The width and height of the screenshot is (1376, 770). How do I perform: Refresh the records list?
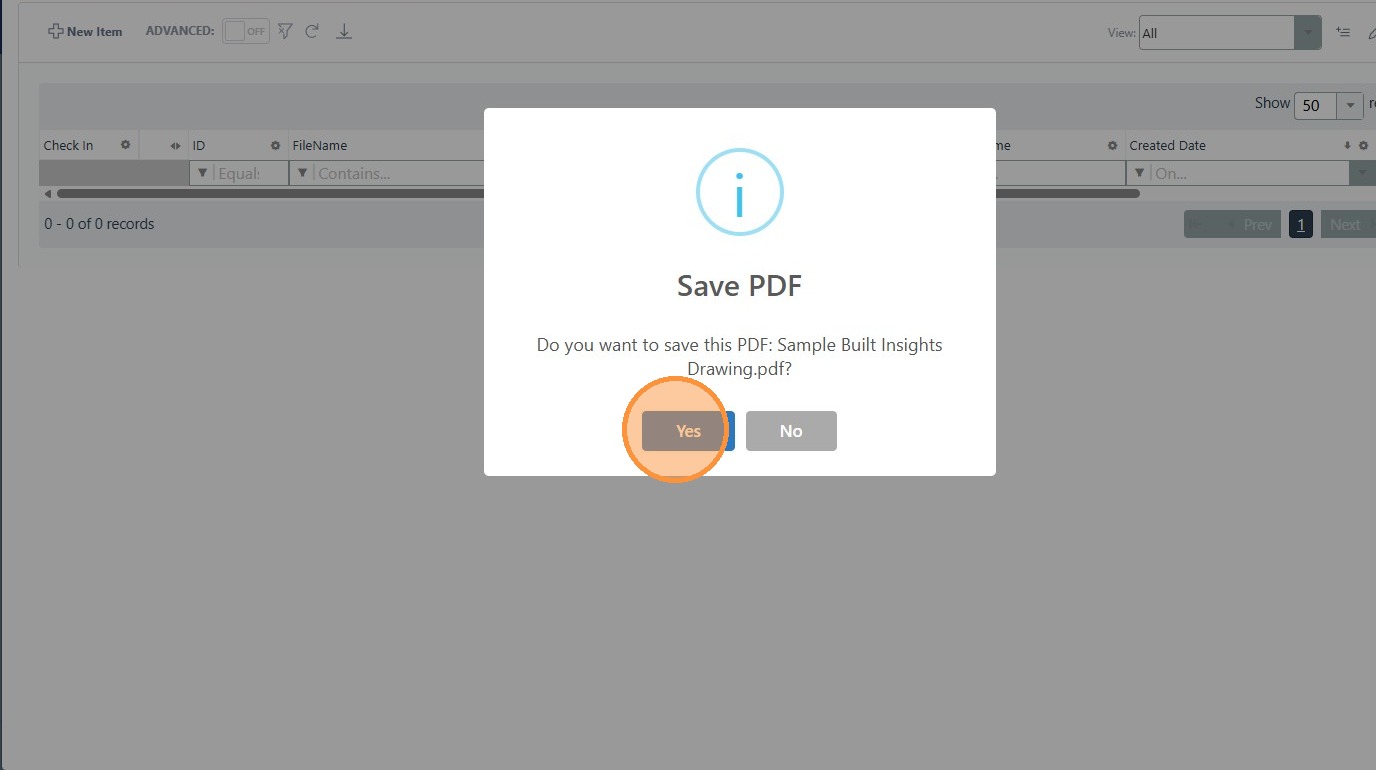(x=312, y=31)
